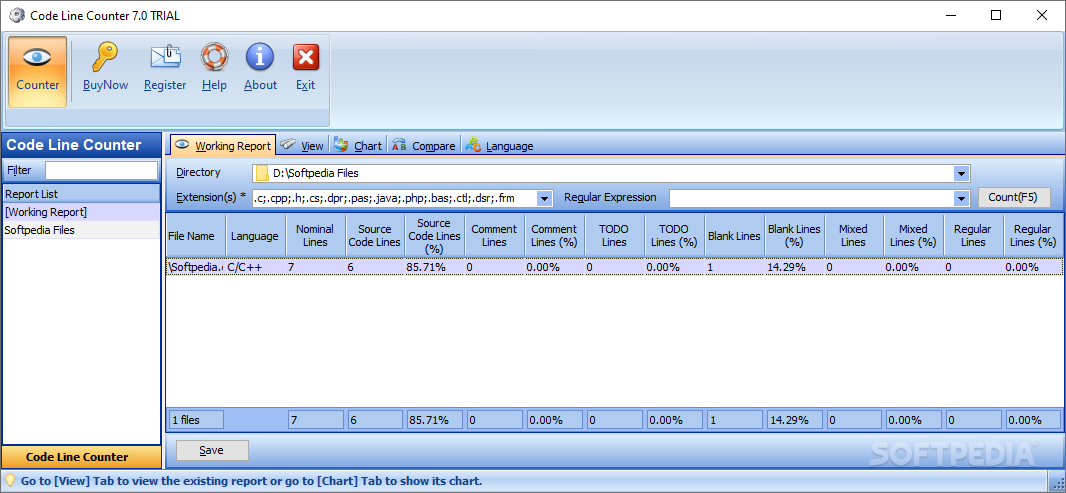This screenshot has width=1066, height=493.
Task: Click the red Exit icon
Action: coord(306,57)
